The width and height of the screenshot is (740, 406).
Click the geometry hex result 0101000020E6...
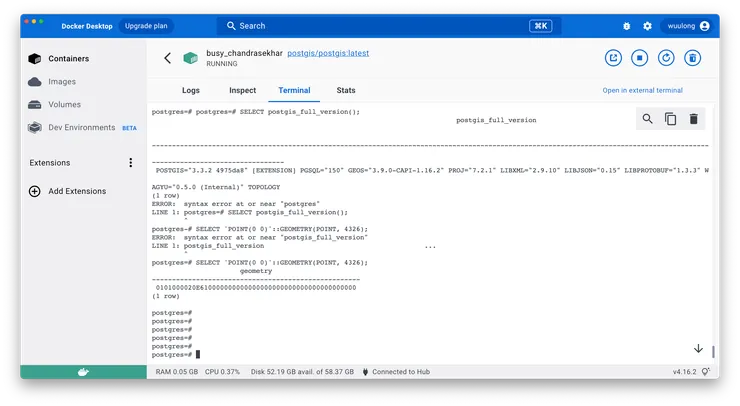tap(256, 288)
